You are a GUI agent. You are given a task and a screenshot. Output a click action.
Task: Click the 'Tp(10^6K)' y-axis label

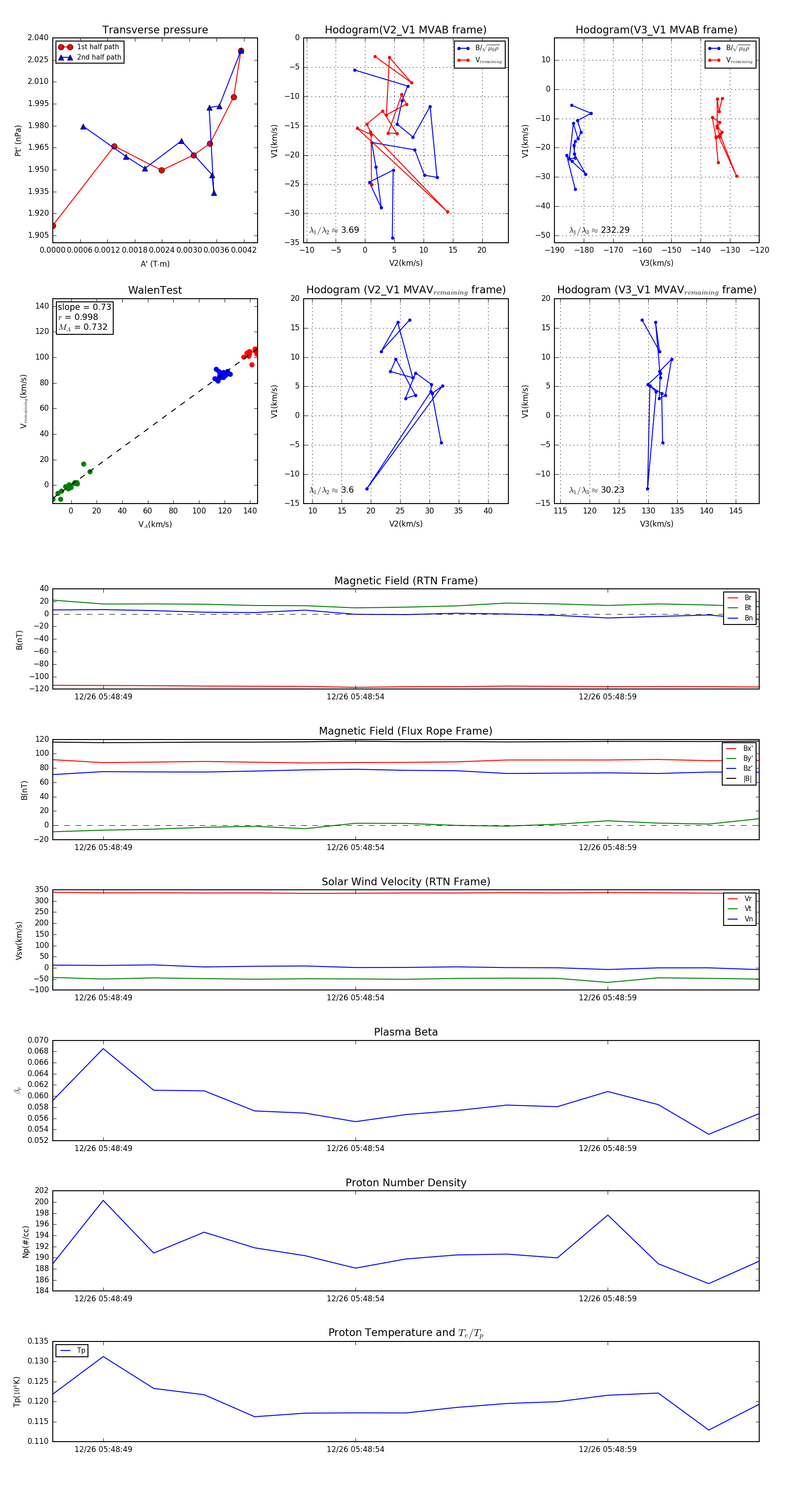pyautogui.click(x=17, y=1392)
